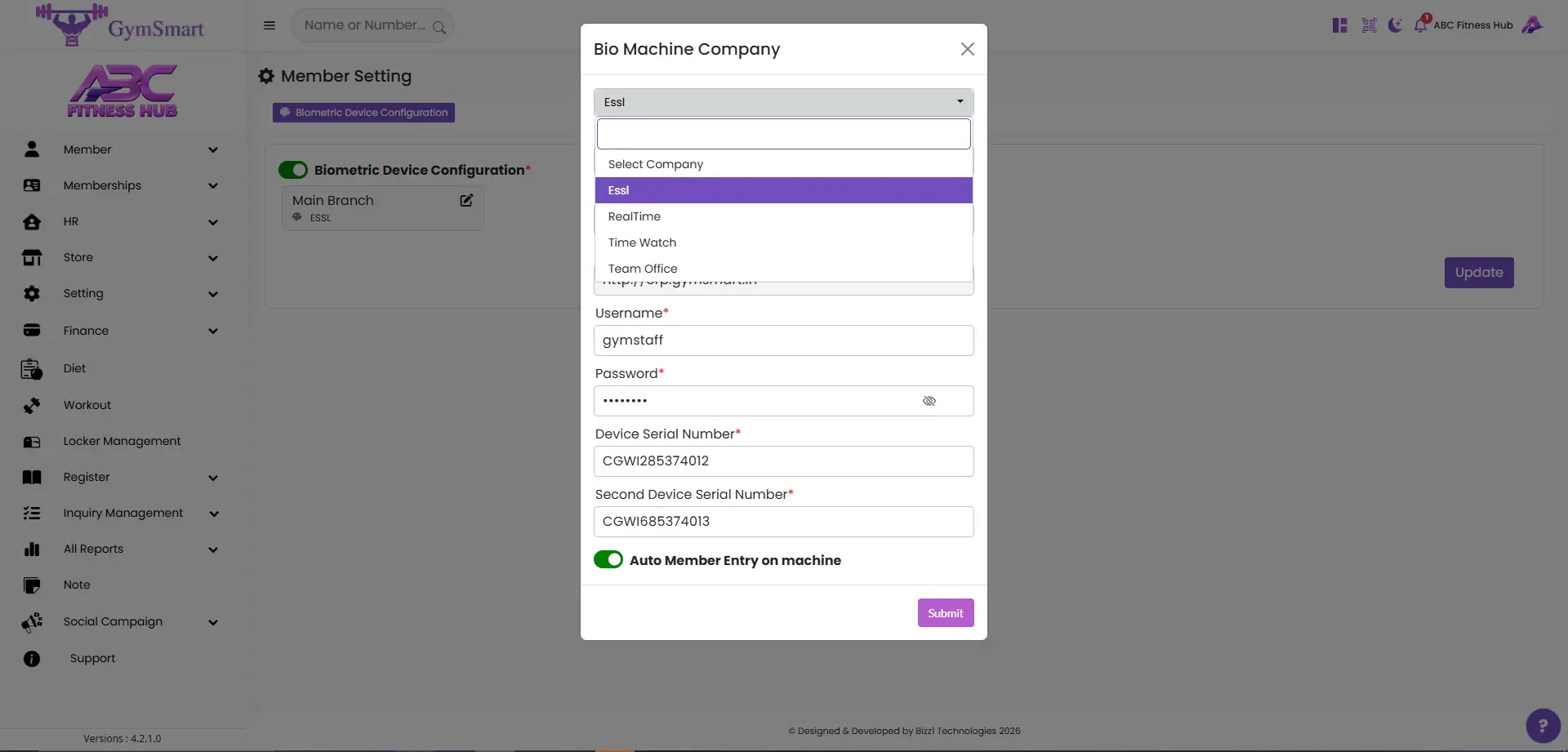Focus the company dropdown search box
Image resolution: width=1568 pixels, height=752 pixels.
tap(784, 134)
